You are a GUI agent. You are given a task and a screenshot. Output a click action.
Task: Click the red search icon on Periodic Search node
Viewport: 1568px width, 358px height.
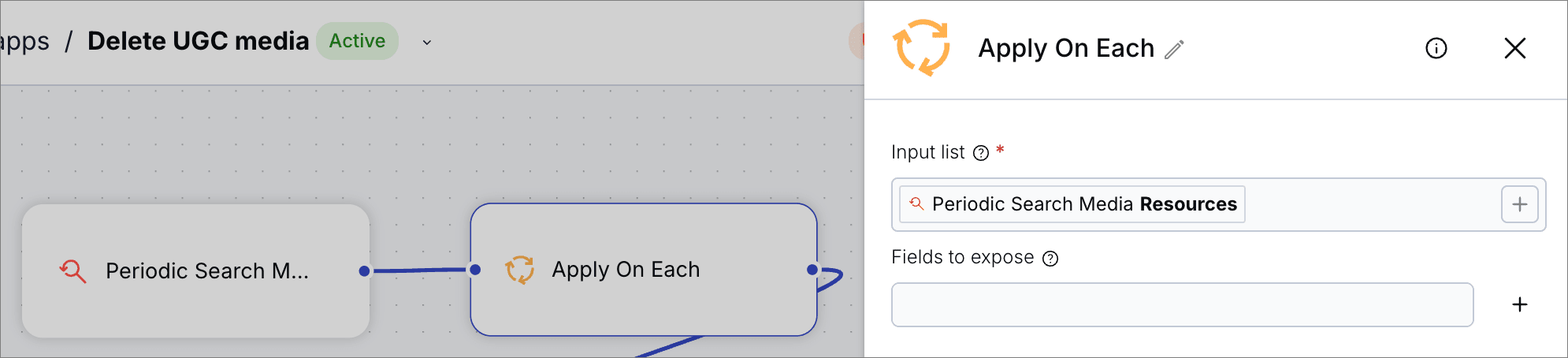(x=72, y=271)
